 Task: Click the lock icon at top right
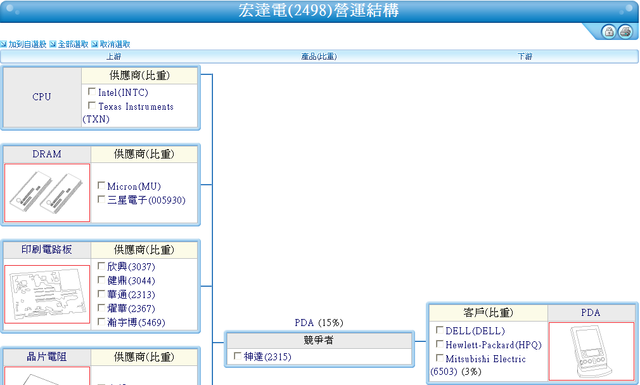(x=609, y=31)
